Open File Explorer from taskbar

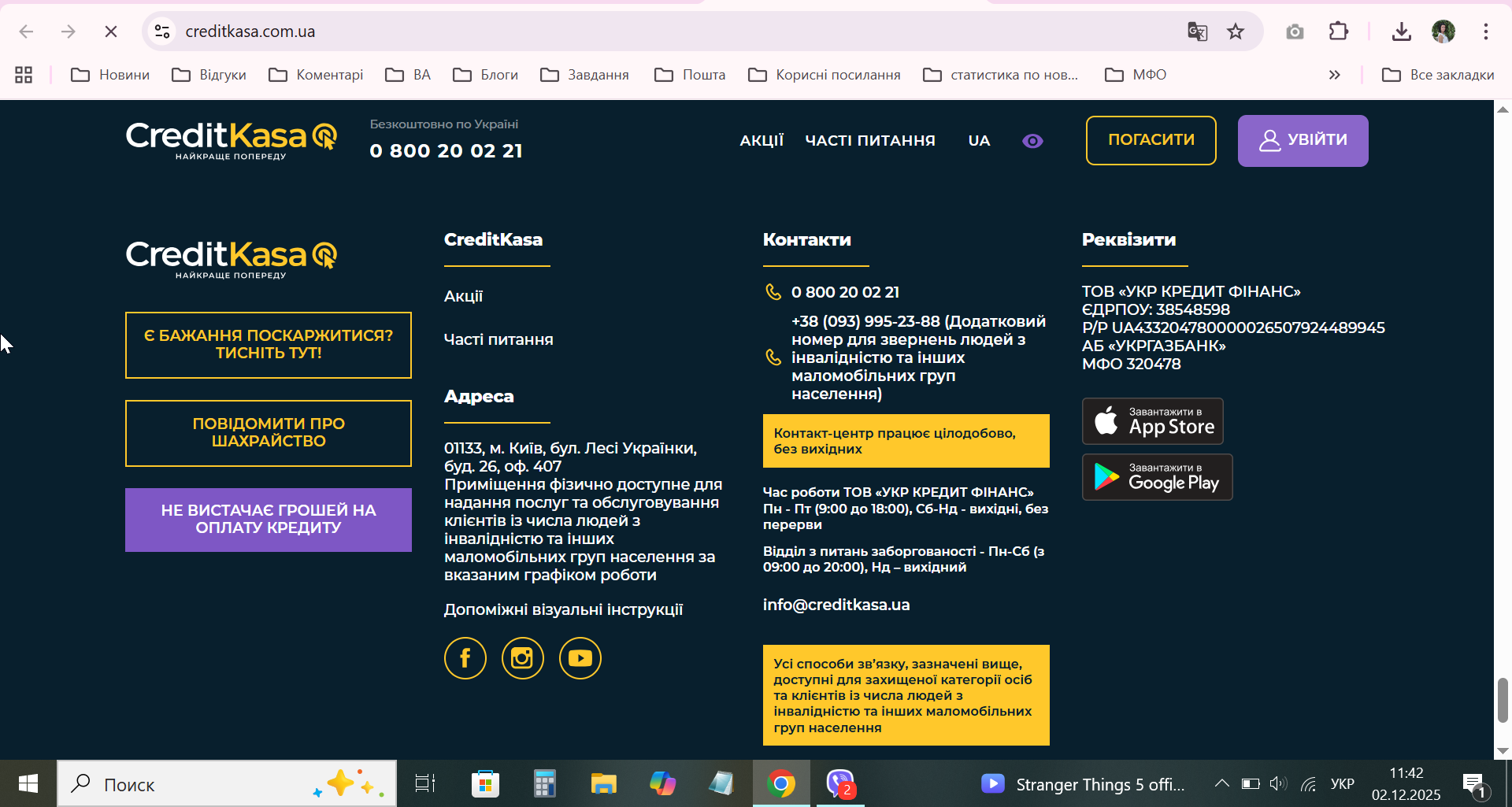pos(604,784)
